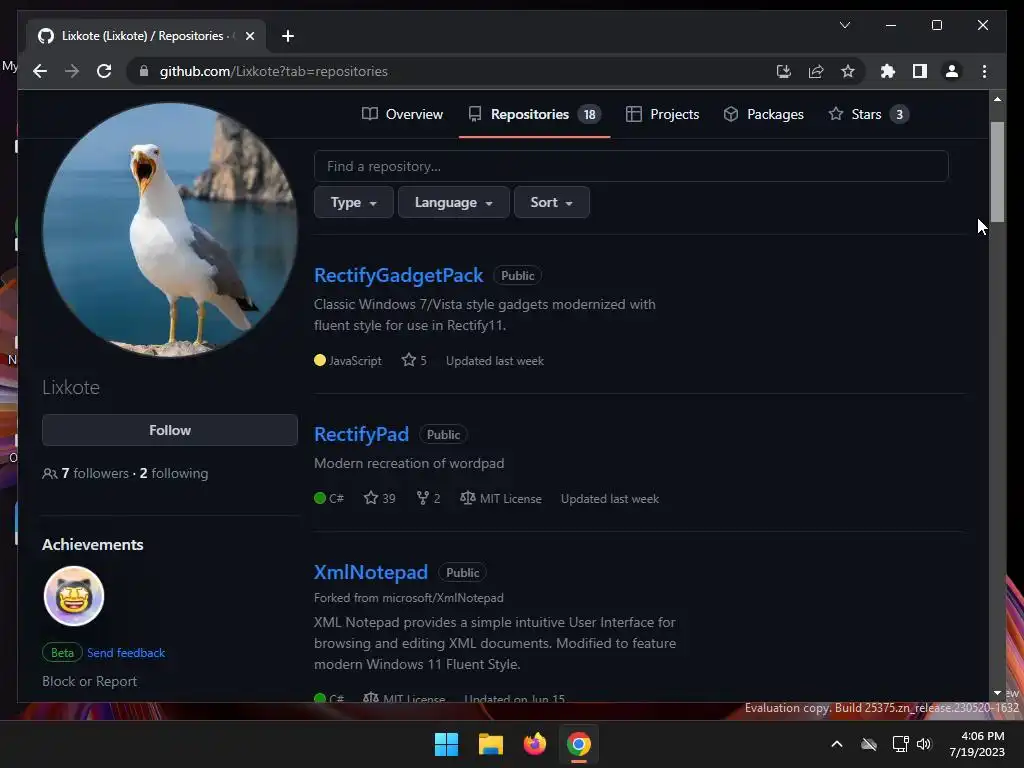1024x768 pixels.
Task: Click the page scrollbar down arrow
Action: (x=997, y=693)
